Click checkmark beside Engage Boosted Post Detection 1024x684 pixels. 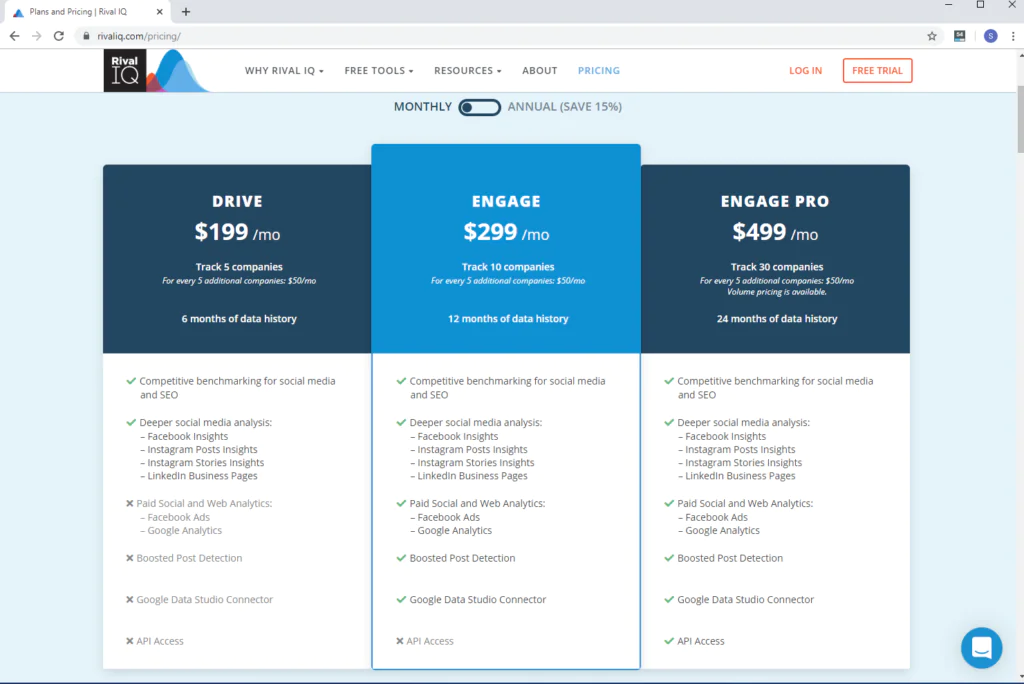401,558
